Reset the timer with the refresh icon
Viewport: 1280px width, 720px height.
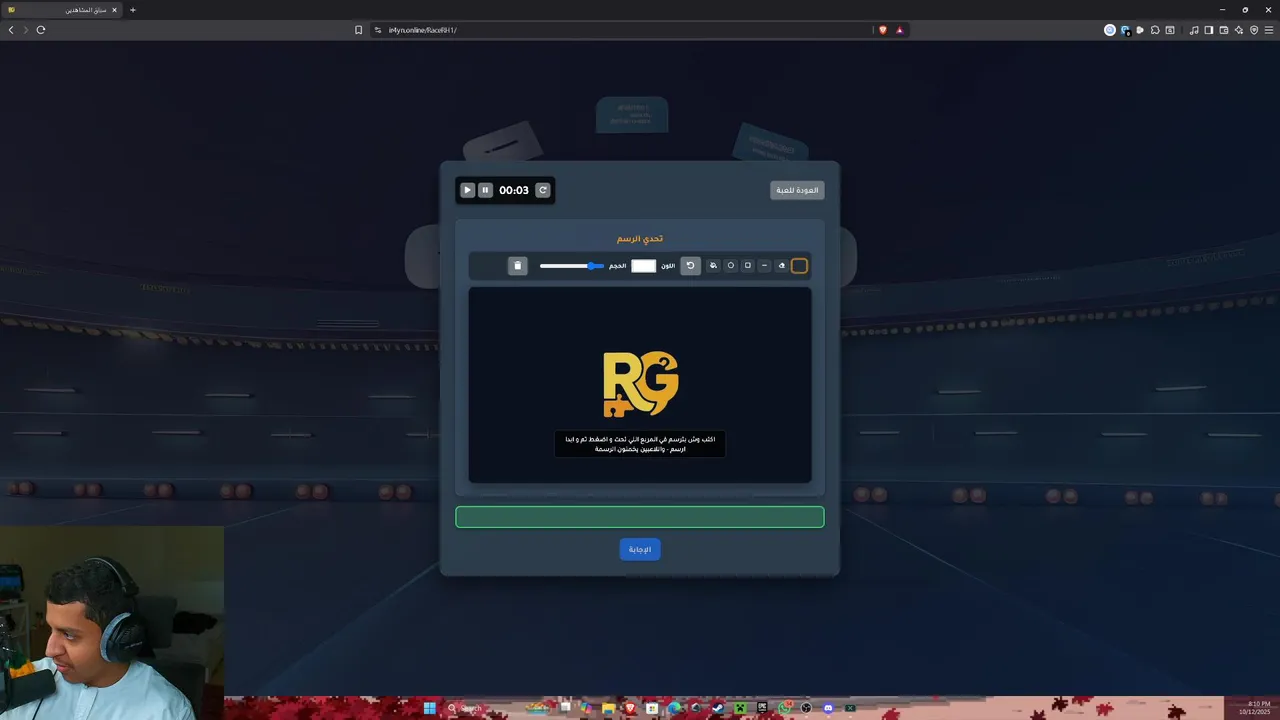click(543, 190)
